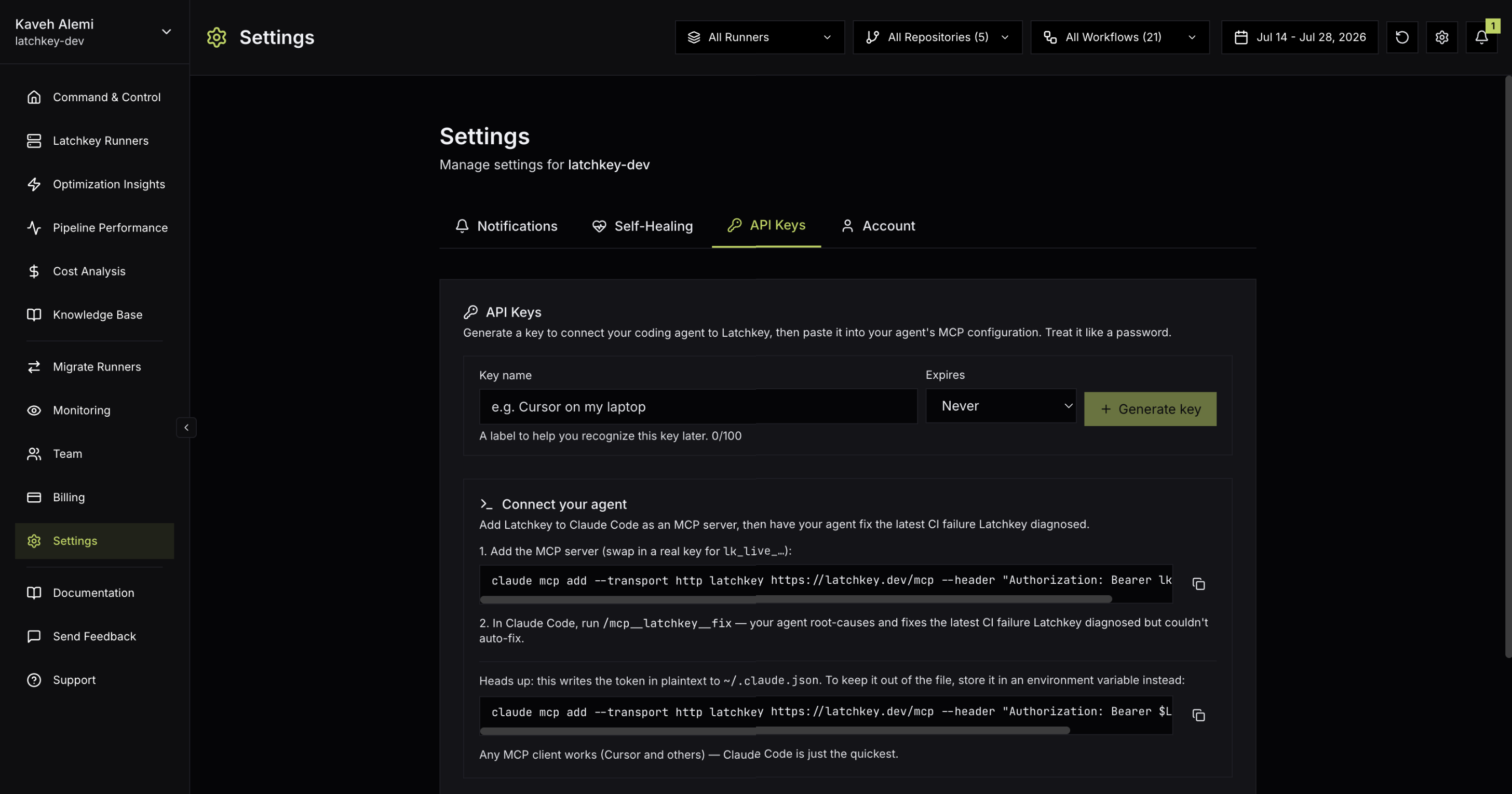Image resolution: width=1512 pixels, height=794 pixels.
Task: Open the notifications bell with badge
Action: [x=1481, y=37]
